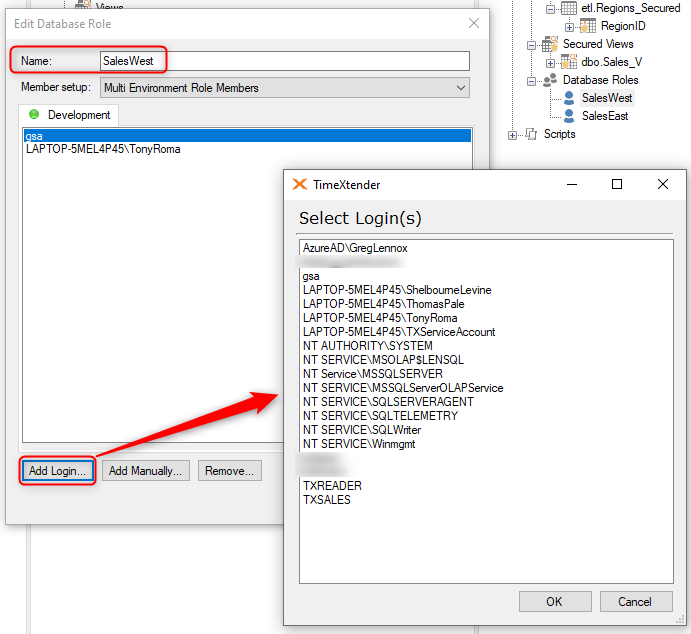Collapse the Secured Views node
The height and width of the screenshot is (634, 691).
tap(531, 45)
